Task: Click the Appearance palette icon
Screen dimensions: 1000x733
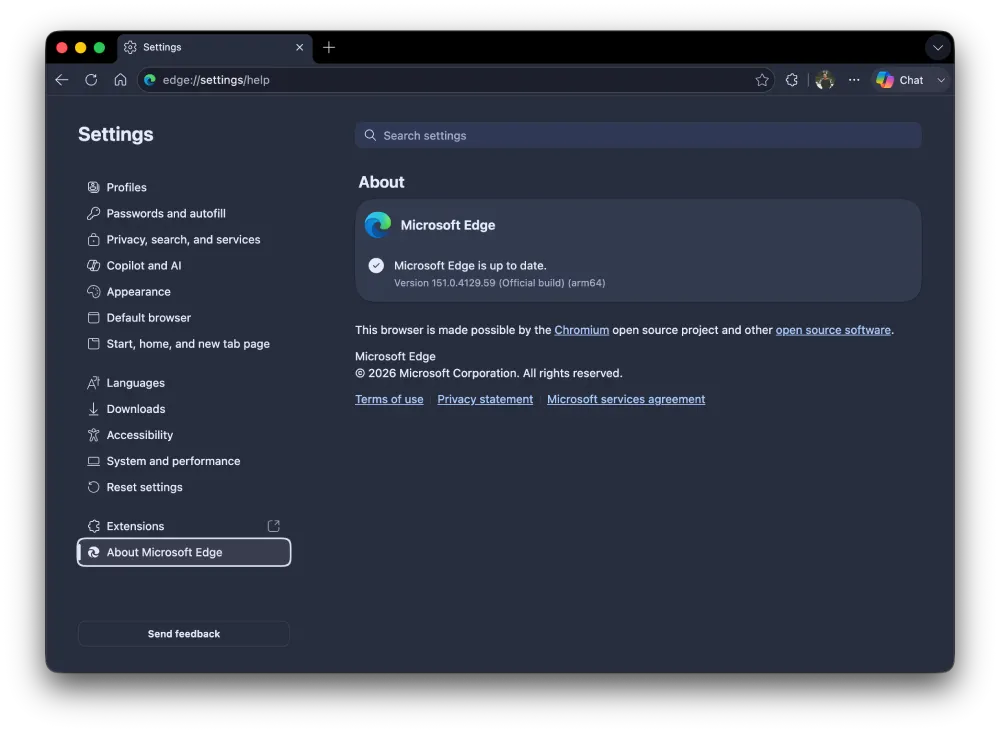Action: [x=93, y=292]
